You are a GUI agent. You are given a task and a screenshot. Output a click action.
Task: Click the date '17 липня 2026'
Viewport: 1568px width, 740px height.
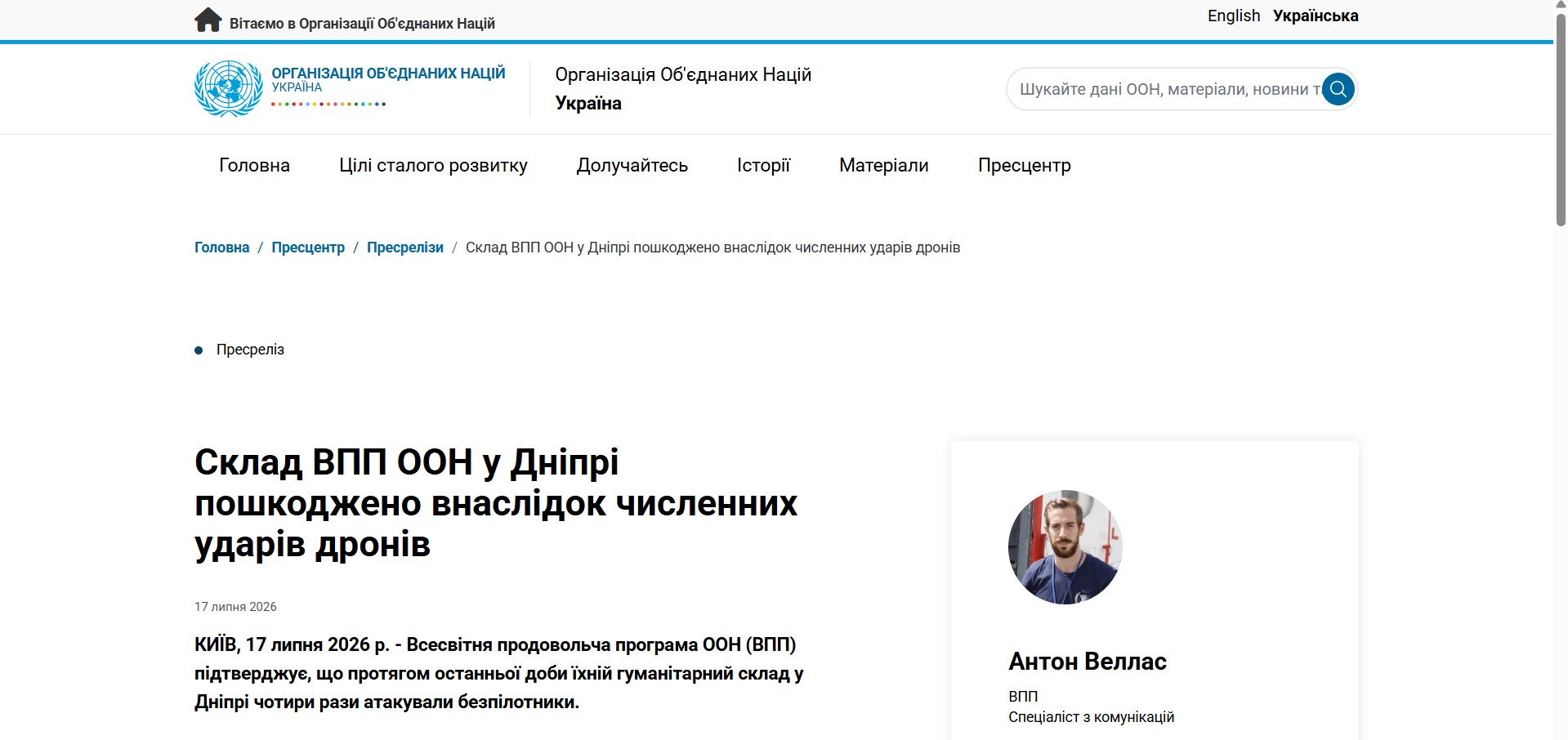[235, 607]
